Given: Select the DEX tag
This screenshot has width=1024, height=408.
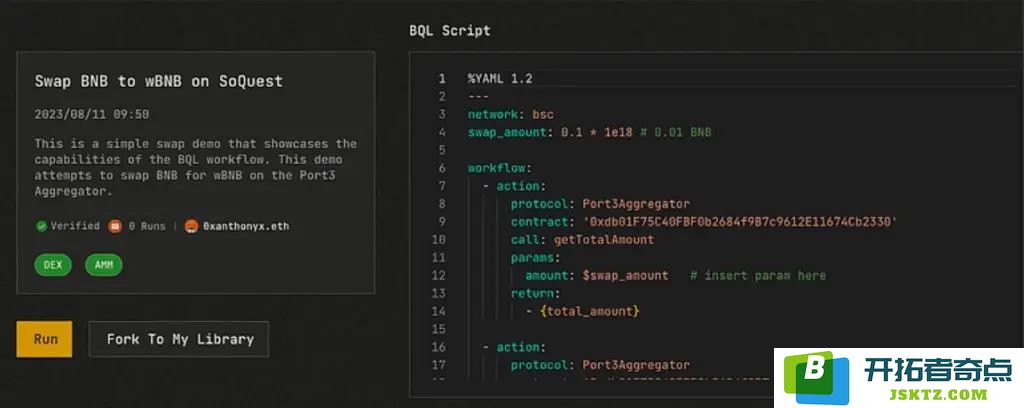Looking at the screenshot, I should (x=53, y=265).
